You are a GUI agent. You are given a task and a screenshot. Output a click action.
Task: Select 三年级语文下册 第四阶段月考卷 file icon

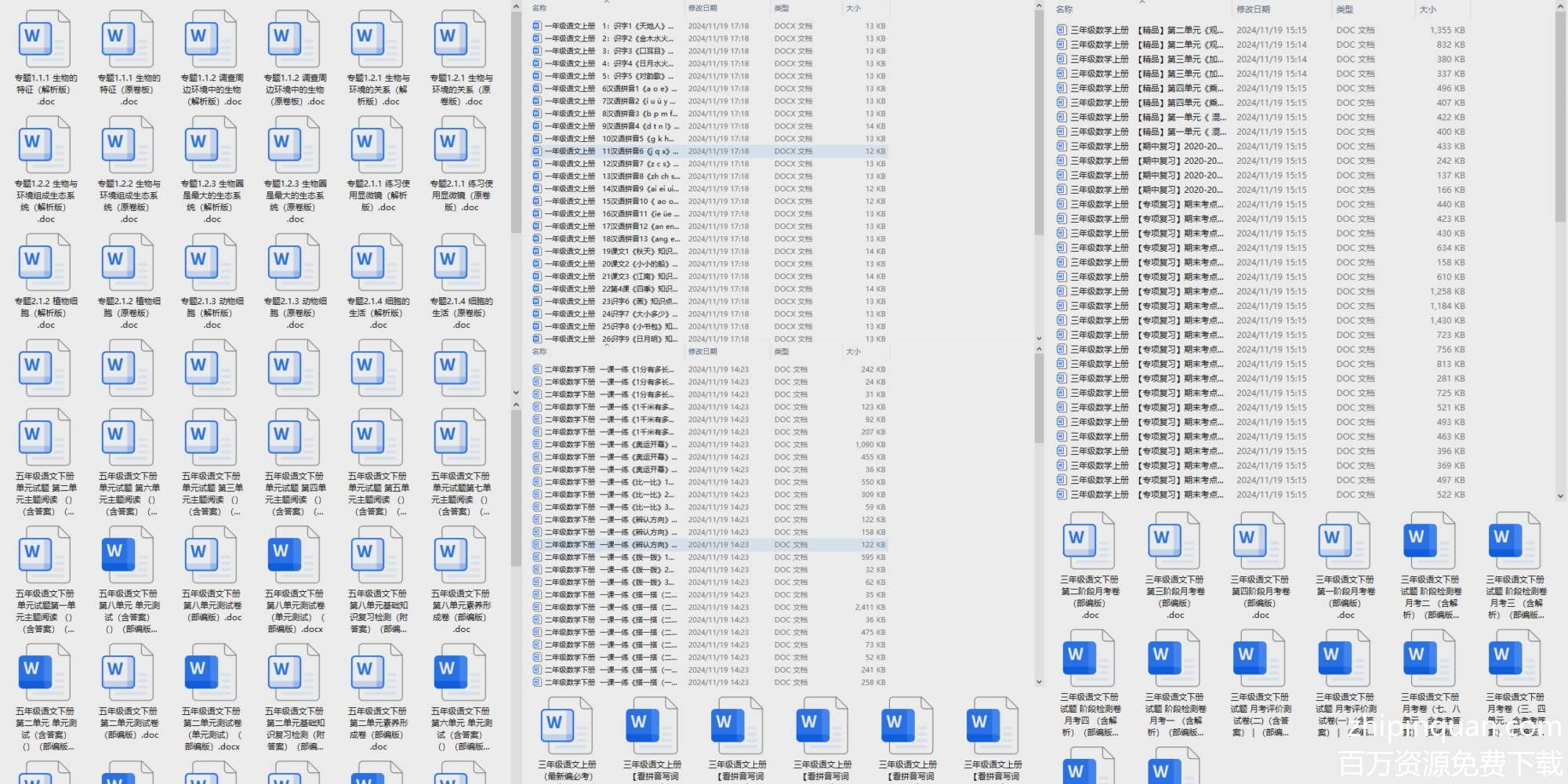(x=1259, y=543)
